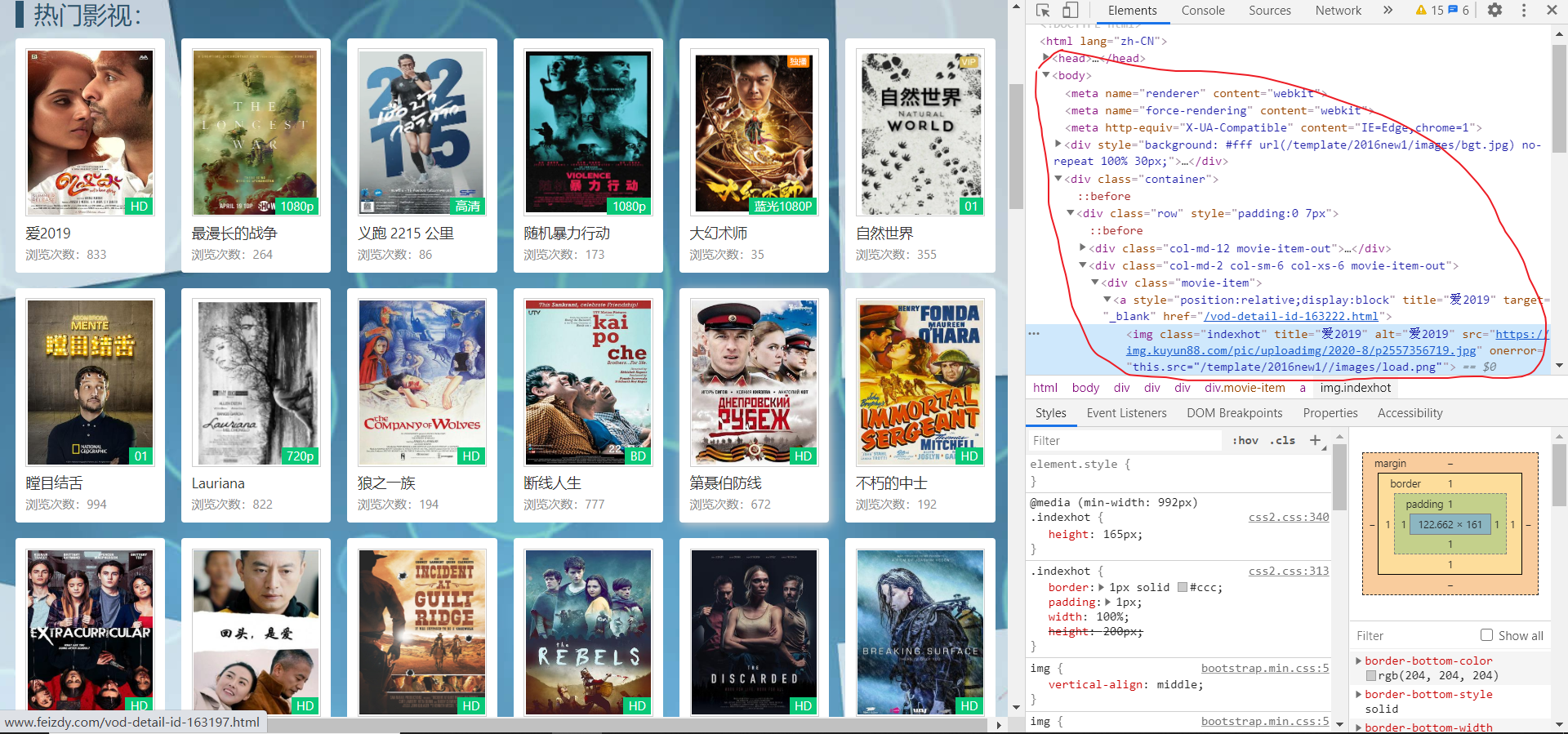Open bootstrap.min.css:5 link for vertical-align rule
The width and height of the screenshot is (1568, 734).
point(1265,668)
